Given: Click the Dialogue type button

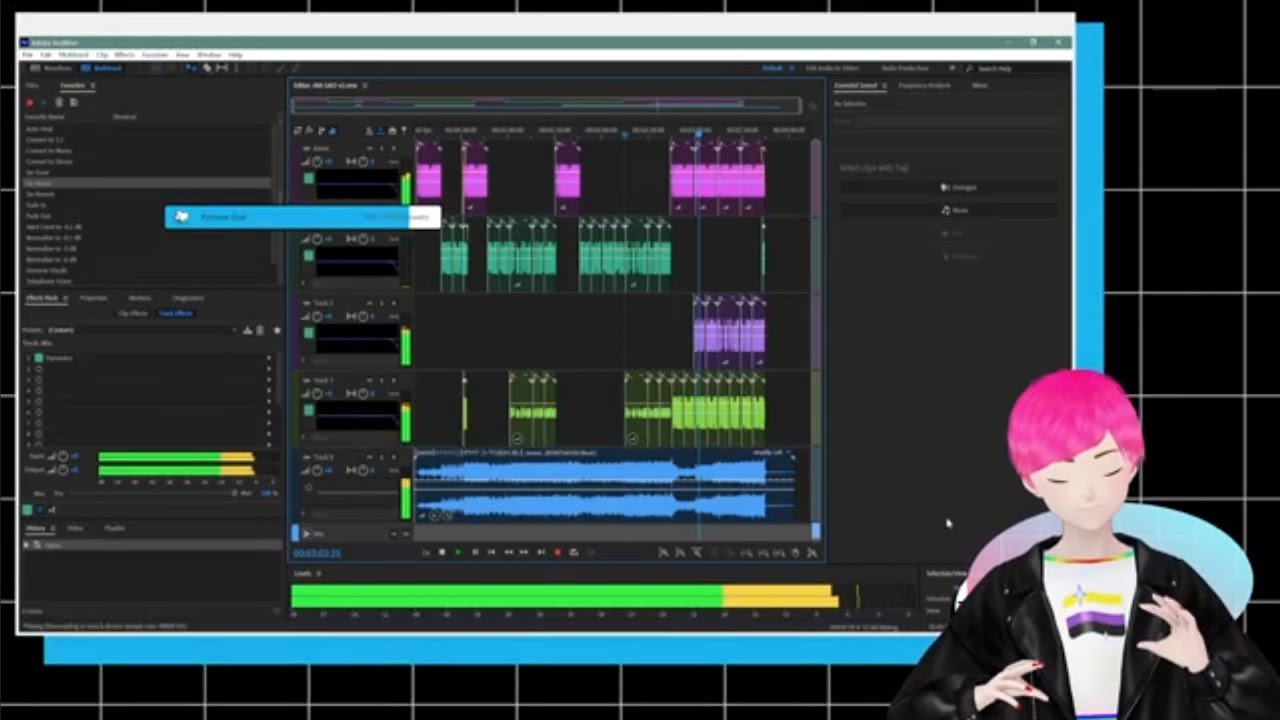Looking at the screenshot, I should [x=948, y=188].
